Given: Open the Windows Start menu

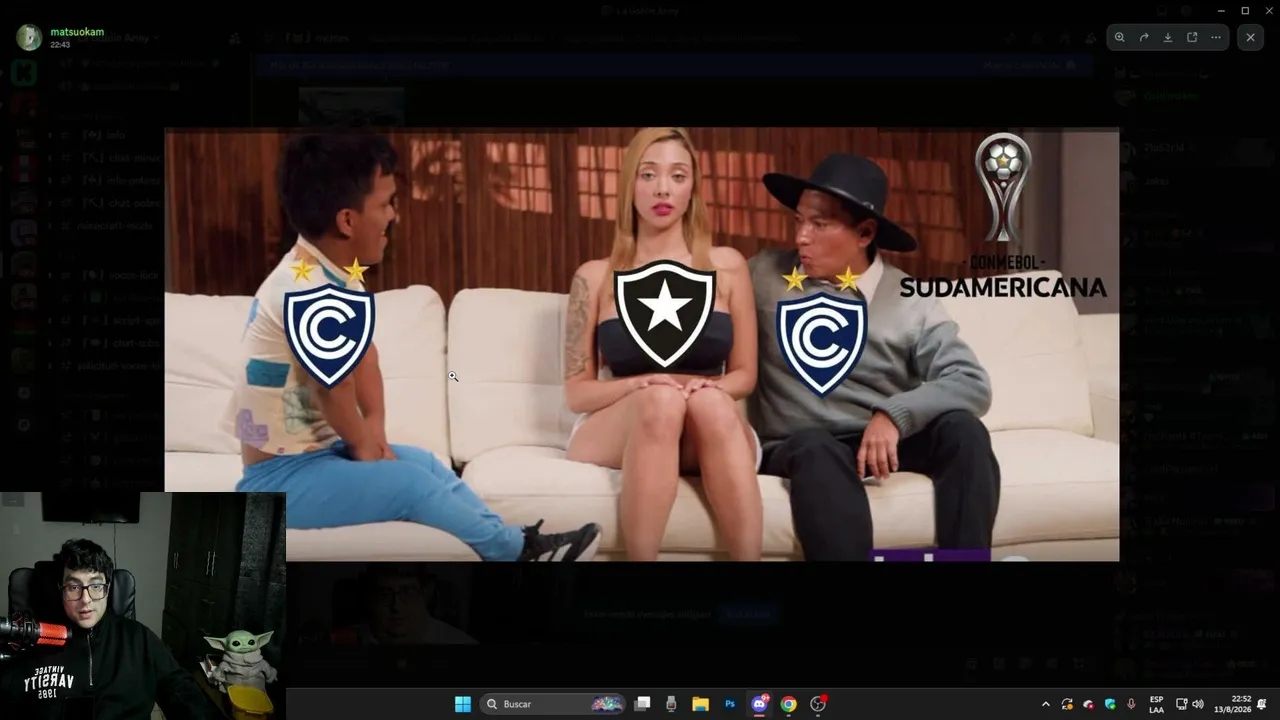Looking at the screenshot, I should click(463, 704).
